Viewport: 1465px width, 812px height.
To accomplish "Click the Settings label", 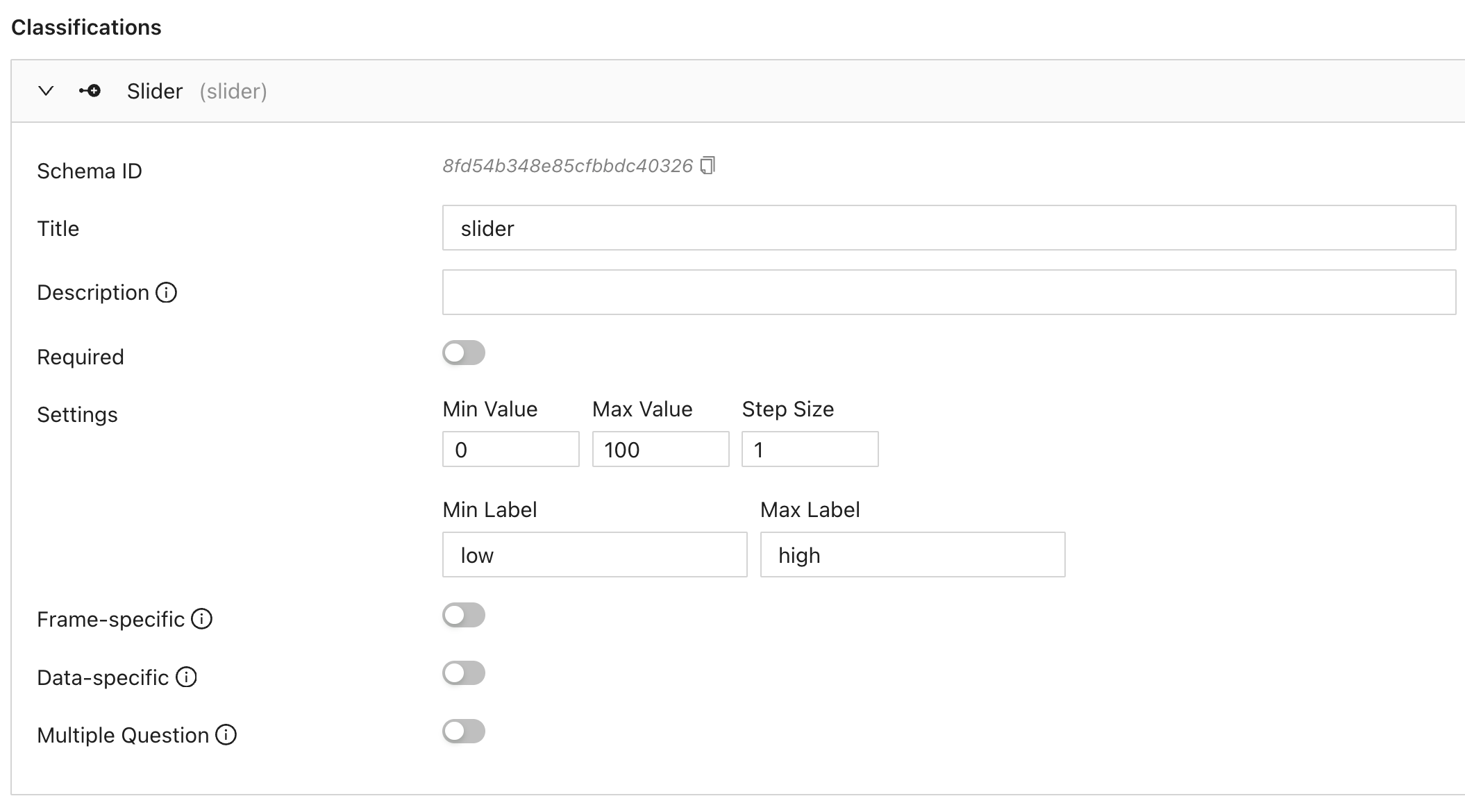I will coord(77,414).
